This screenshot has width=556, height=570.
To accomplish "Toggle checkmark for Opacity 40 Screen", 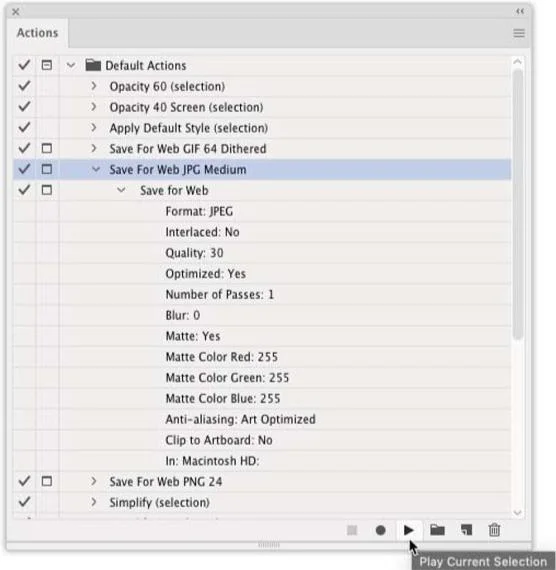I will pos(24,107).
